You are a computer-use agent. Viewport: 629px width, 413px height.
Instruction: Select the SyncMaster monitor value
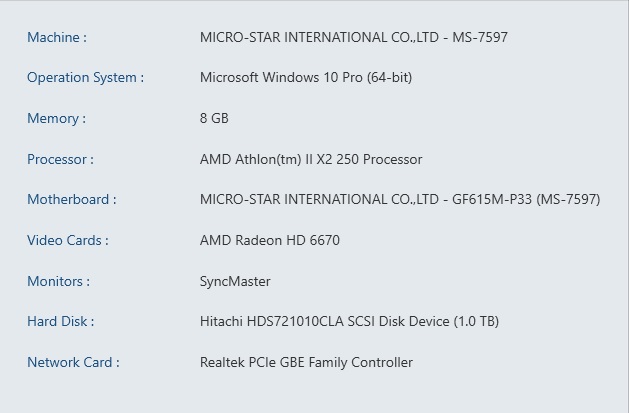pyautogui.click(x=235, y=281)
